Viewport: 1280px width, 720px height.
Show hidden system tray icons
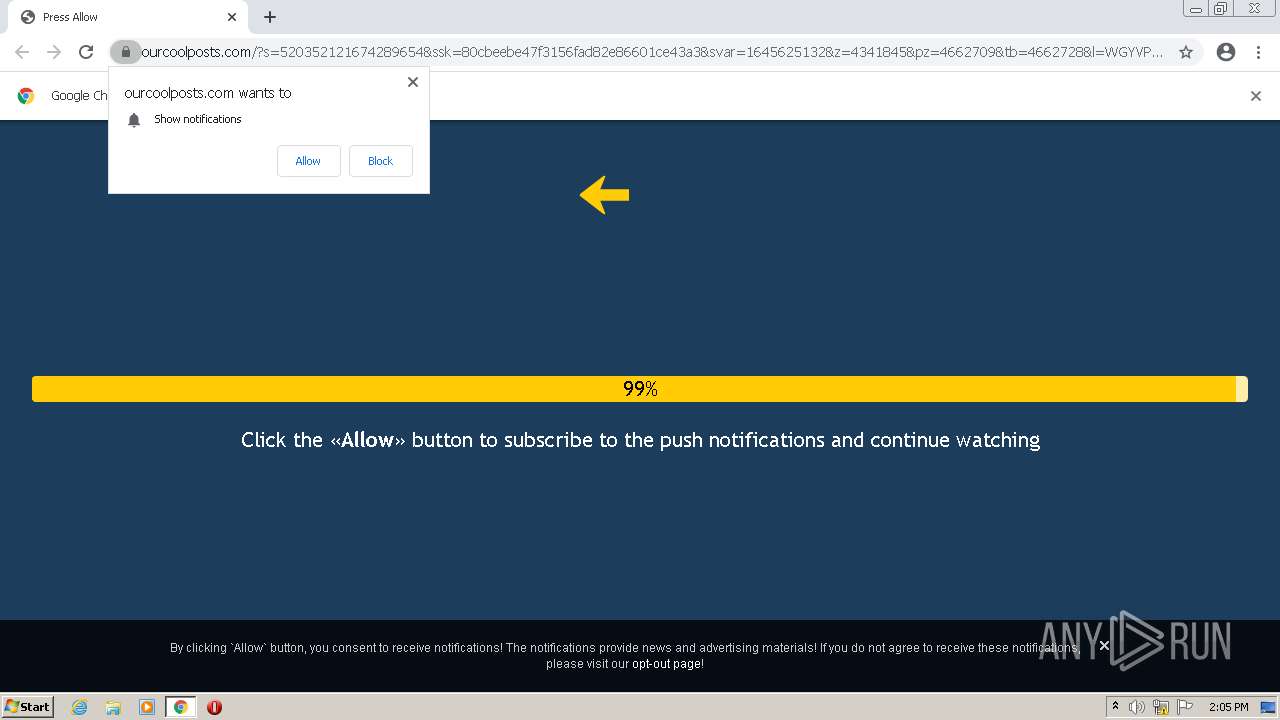(1116, 707)
